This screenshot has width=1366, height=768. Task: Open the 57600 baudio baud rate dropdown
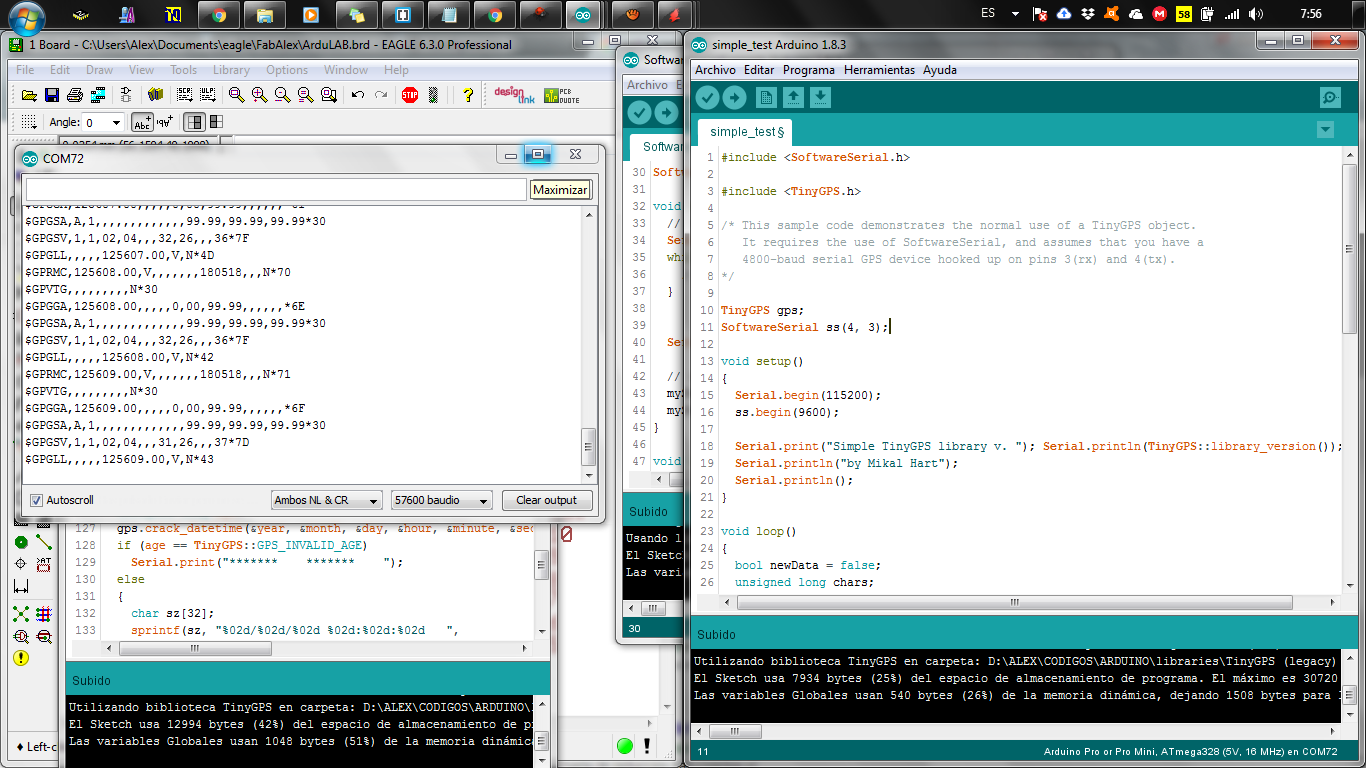point(442,500)
